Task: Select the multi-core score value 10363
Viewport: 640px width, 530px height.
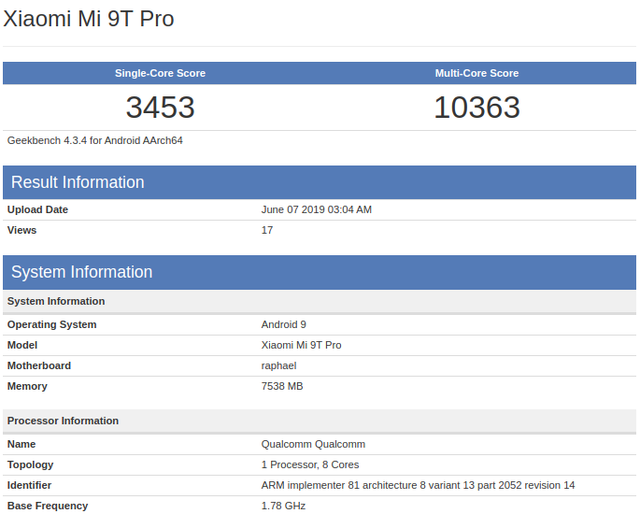Action: pos(477,107)
